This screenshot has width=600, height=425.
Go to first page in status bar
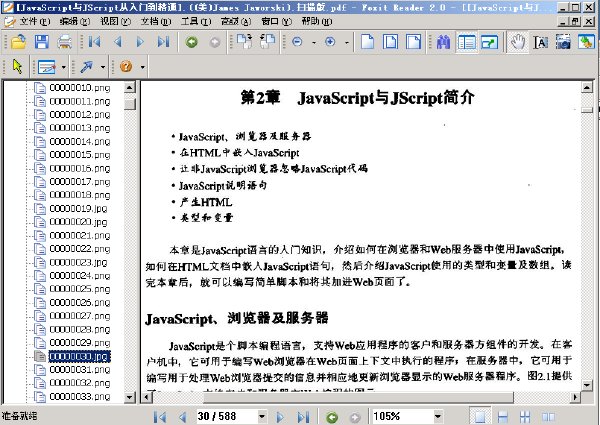tap(160, 417)
